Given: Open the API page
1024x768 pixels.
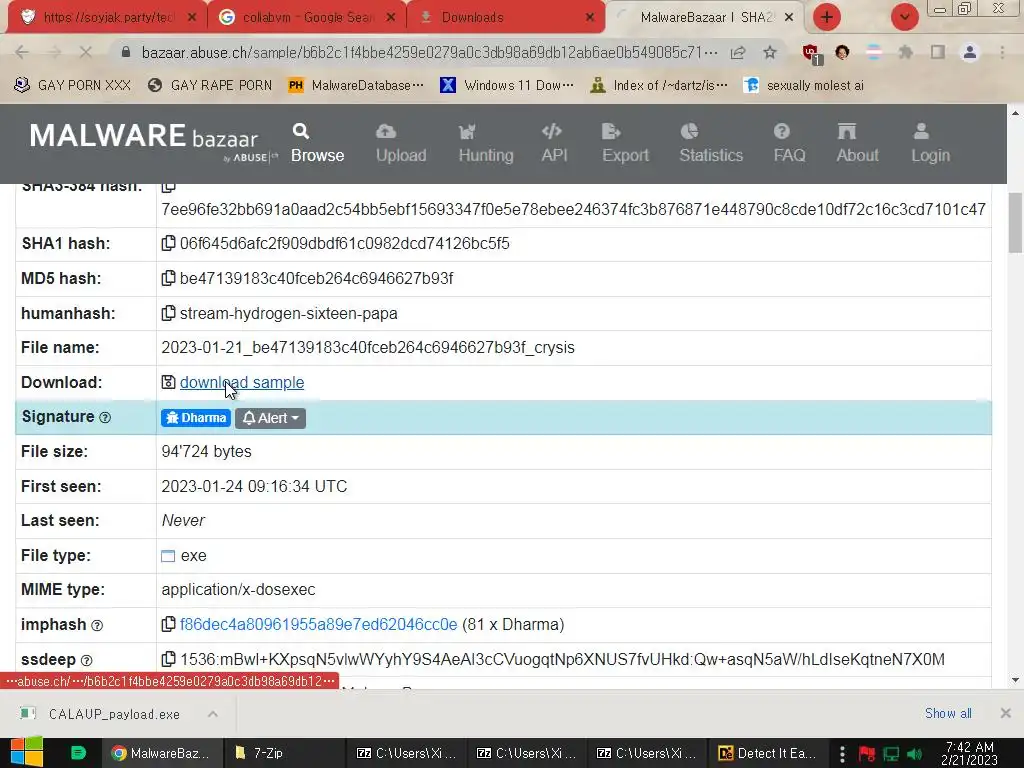Looking at the screenshot, I should point(554,143).
